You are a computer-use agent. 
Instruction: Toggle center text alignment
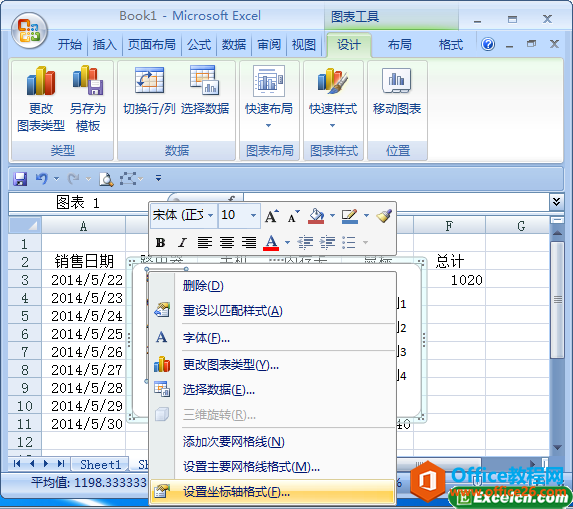(227, 242)
